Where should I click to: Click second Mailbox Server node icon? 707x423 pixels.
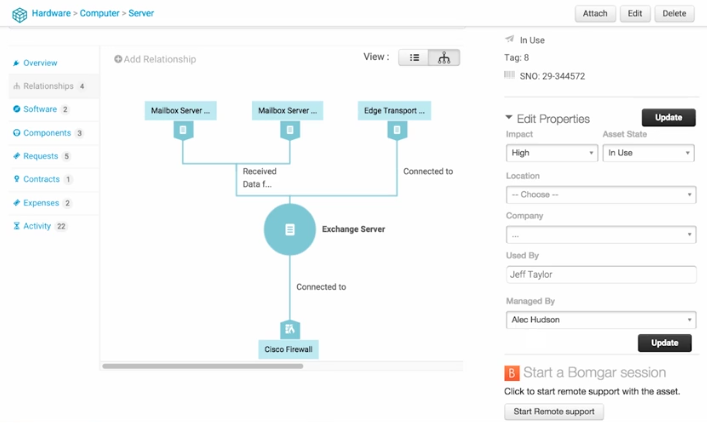pos(290,130)
